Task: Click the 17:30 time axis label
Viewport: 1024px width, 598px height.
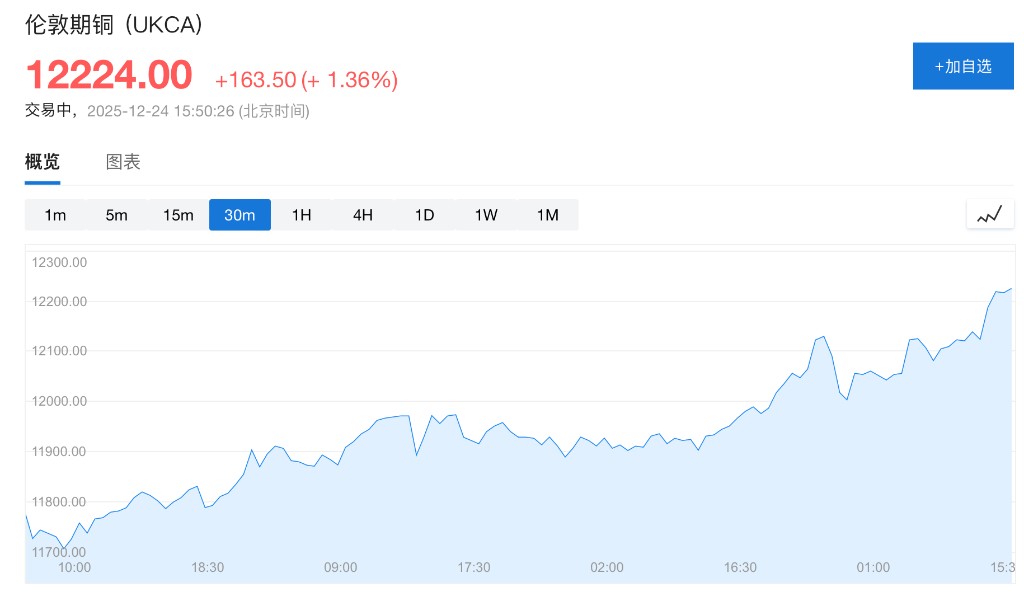Action: tap(474, 567)
